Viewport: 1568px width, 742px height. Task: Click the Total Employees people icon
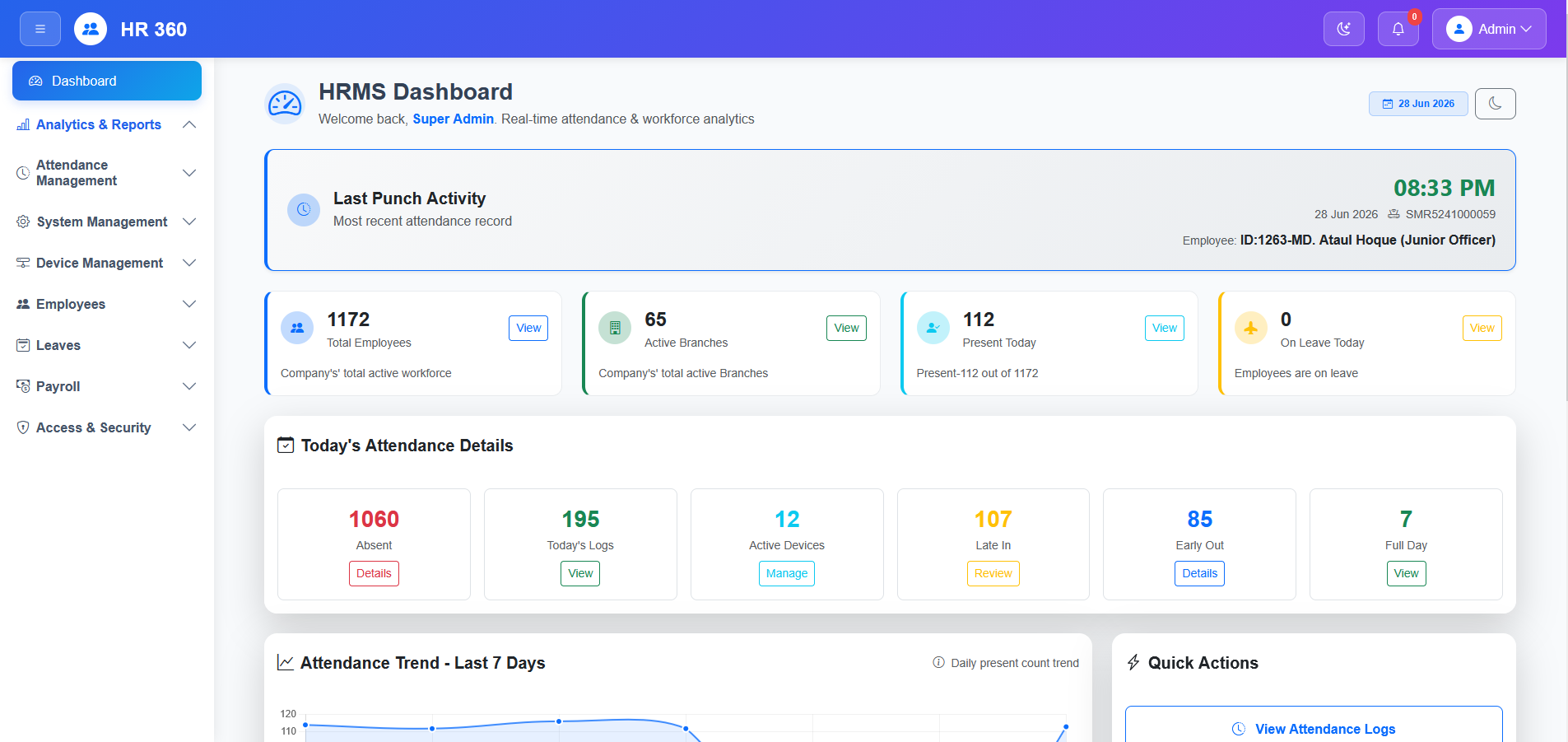point(297,328)
